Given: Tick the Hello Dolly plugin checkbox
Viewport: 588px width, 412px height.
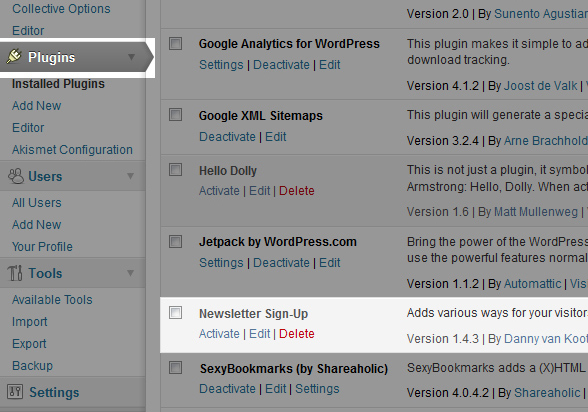Looking at the screenshot, I should pos(175,169).
